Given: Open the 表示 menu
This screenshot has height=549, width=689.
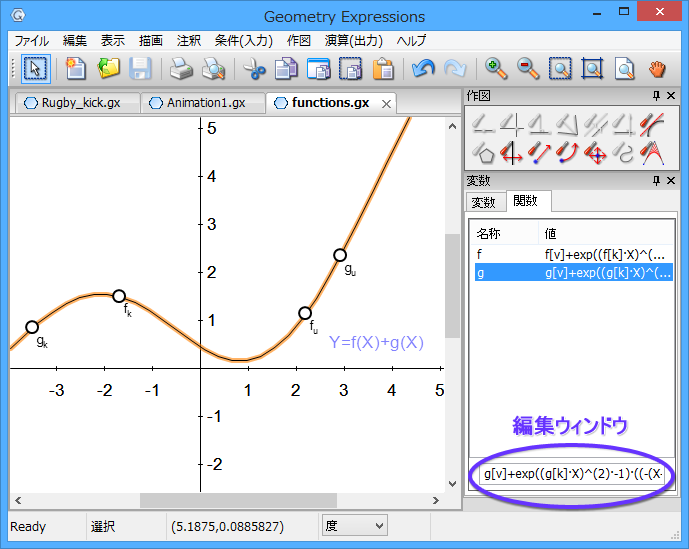Looking at the screenshot, I should [x=113, y=41].
